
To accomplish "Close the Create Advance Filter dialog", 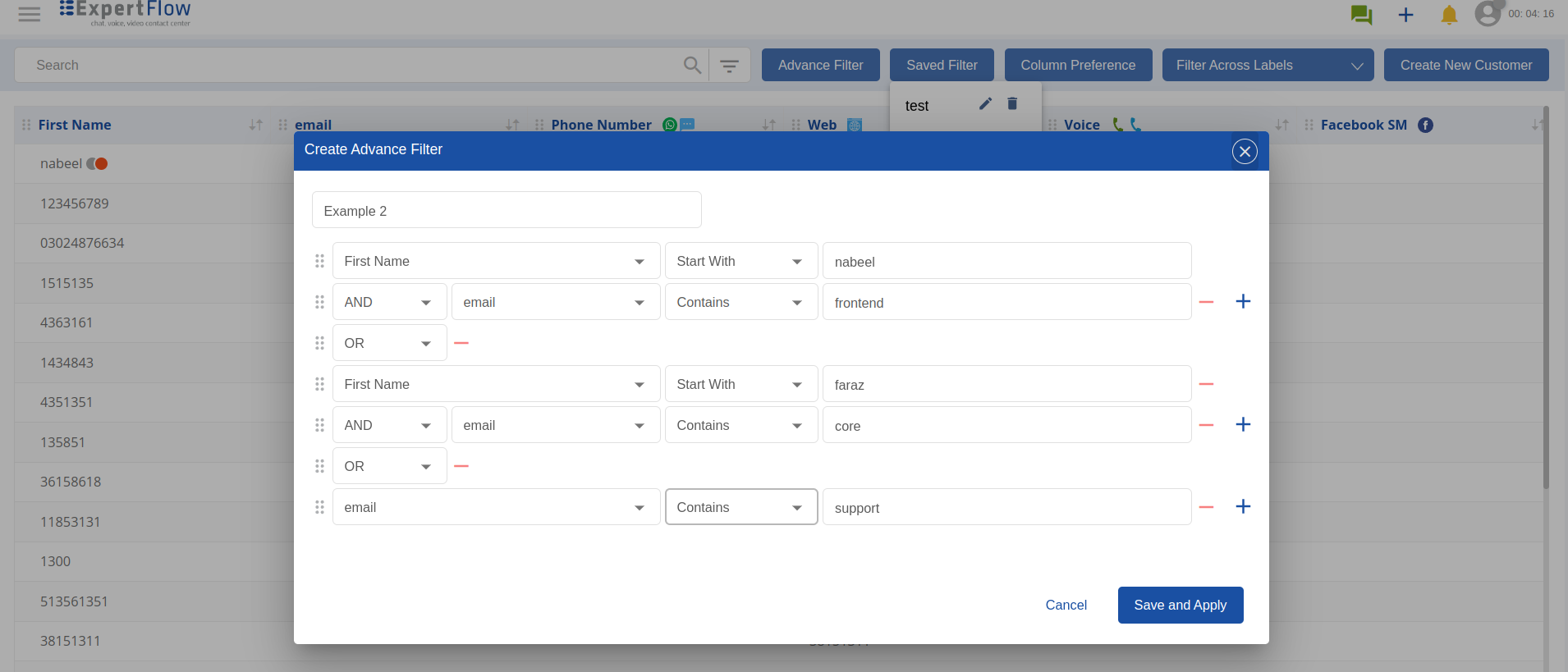I will click(1245, 151).
